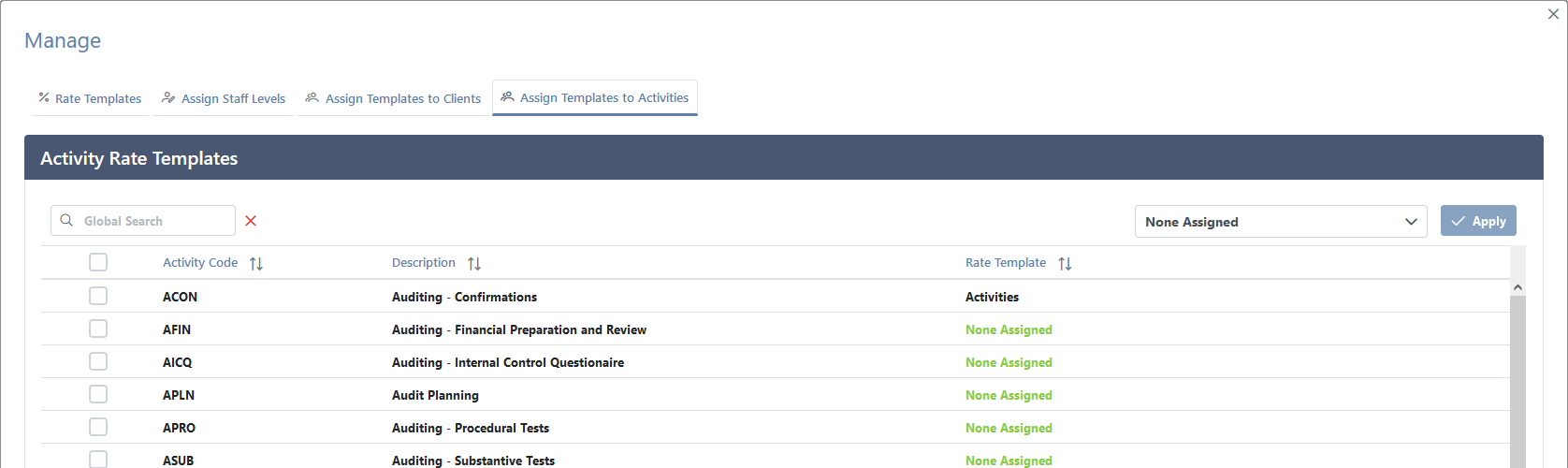Open the None Assigned template dropdown
The image size is (1568, 468).
[x=1281, y=222]
